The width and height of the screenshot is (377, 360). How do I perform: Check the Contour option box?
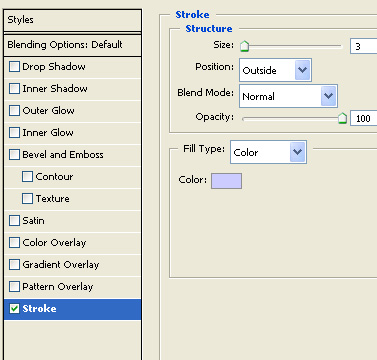27,177
